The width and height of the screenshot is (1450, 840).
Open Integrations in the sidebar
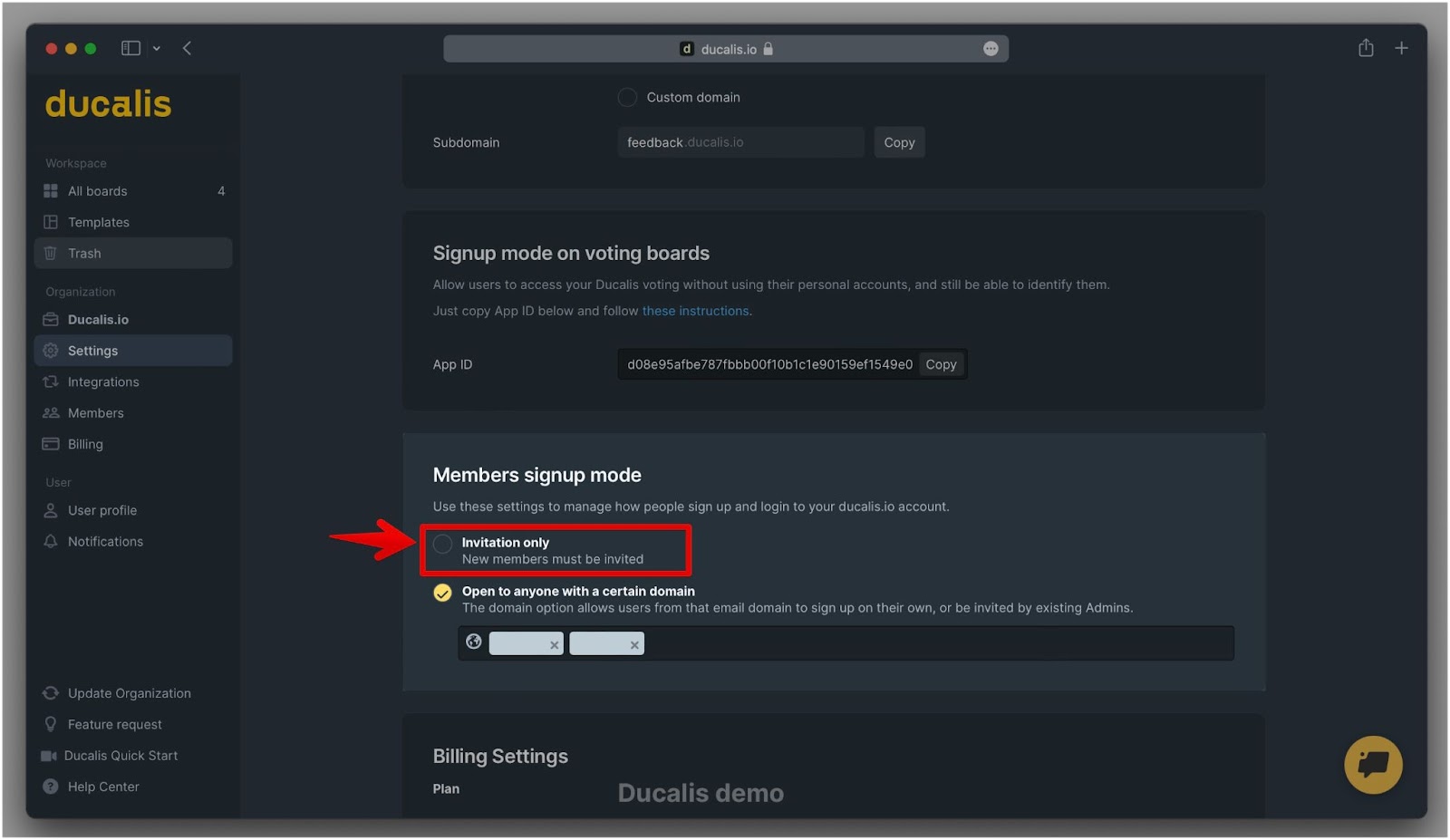103,381
